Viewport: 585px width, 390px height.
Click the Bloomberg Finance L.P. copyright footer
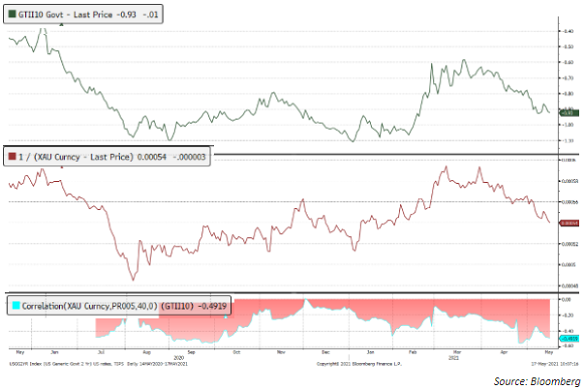click(359, 364)
